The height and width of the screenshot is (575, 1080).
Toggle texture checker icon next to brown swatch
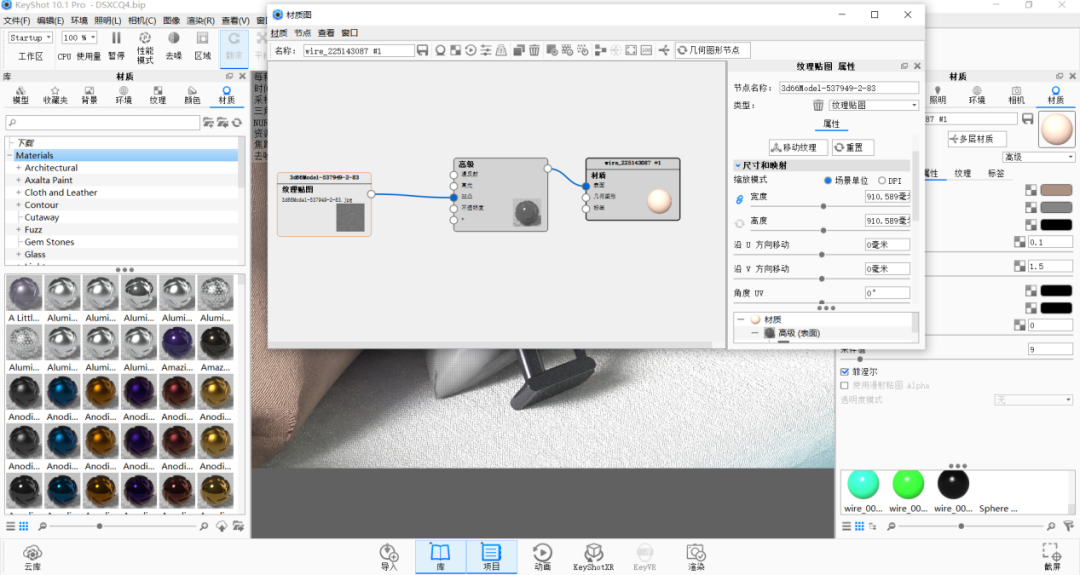1031,190
